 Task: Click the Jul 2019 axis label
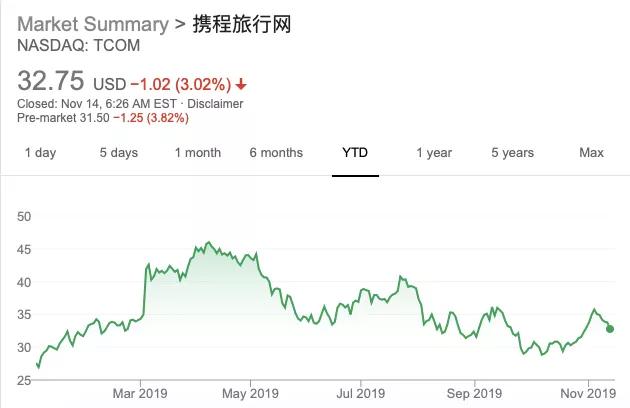click(x=360, y=393)
